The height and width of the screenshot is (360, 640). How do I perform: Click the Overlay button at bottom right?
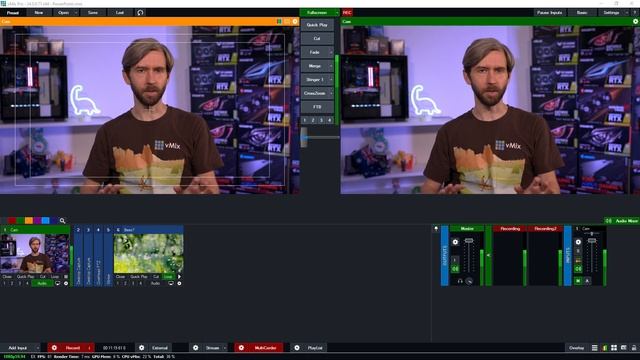coord(576,348)
